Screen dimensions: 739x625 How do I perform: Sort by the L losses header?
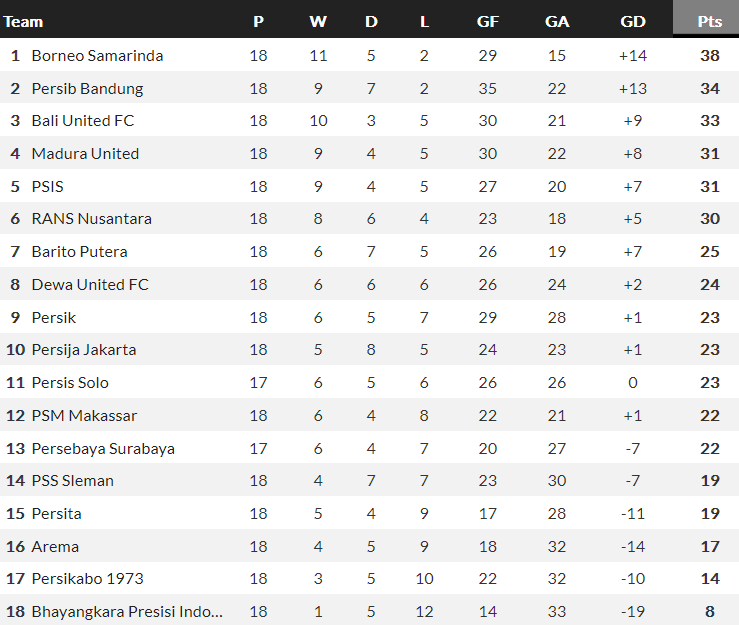(424, 21)
